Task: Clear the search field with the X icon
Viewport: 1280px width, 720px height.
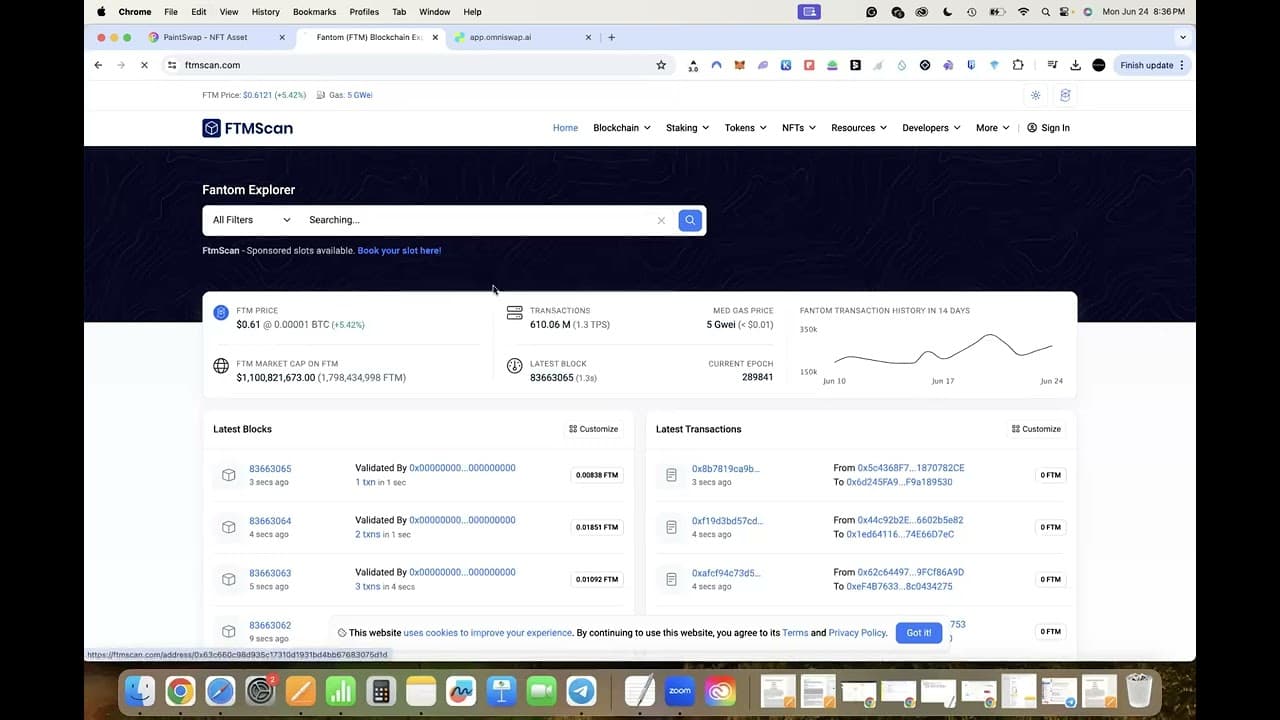Action: (x=661, y=220)
